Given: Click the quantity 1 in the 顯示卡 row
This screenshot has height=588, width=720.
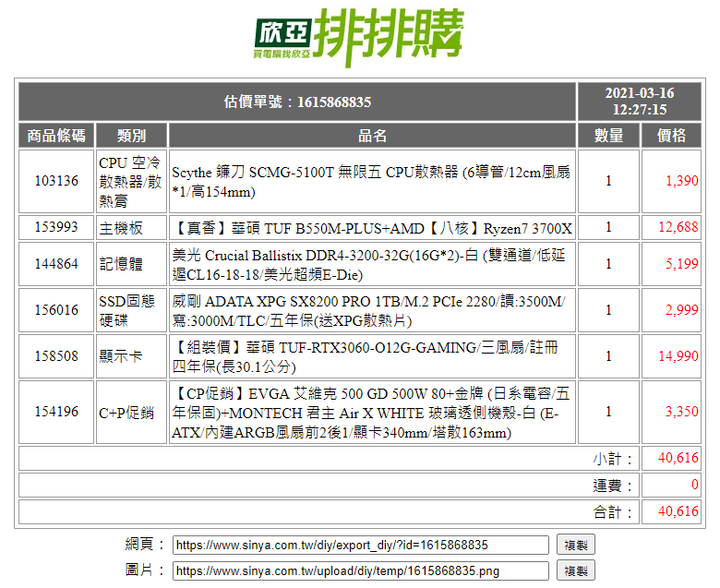Looking at the screenshot, I should [608, 356].
